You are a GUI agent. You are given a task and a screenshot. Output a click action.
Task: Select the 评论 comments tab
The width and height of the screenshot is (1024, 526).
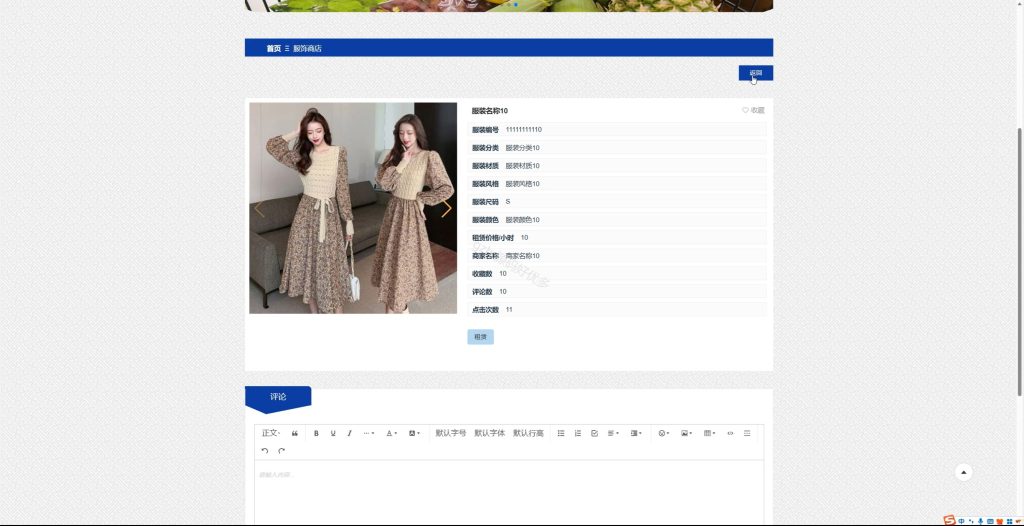coord(278,397)
